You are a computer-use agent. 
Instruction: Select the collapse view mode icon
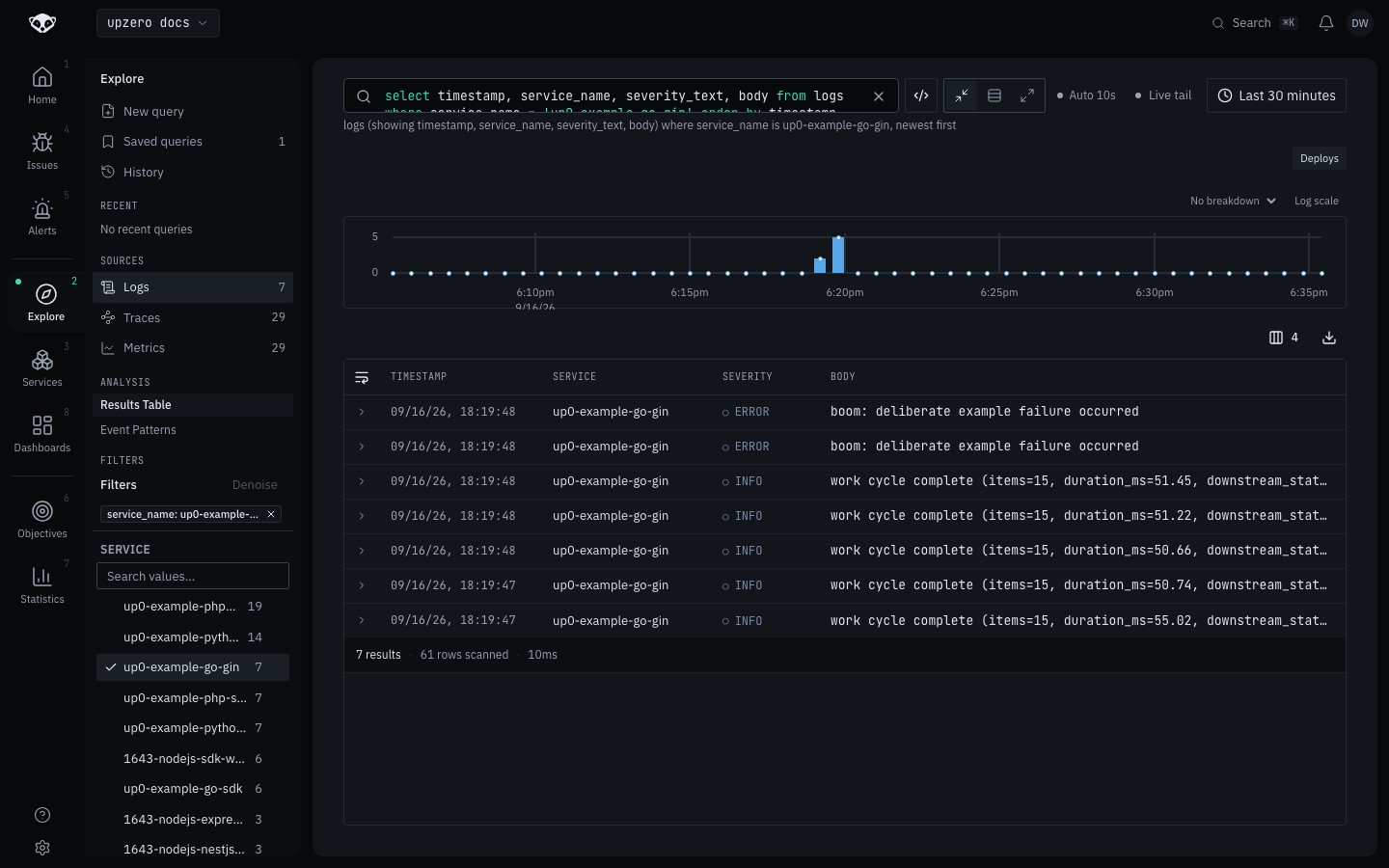click(962, 95)
